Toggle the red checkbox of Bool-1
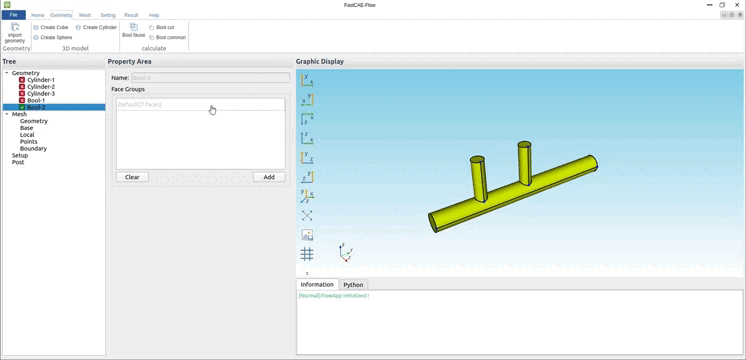 coord(22,101)
